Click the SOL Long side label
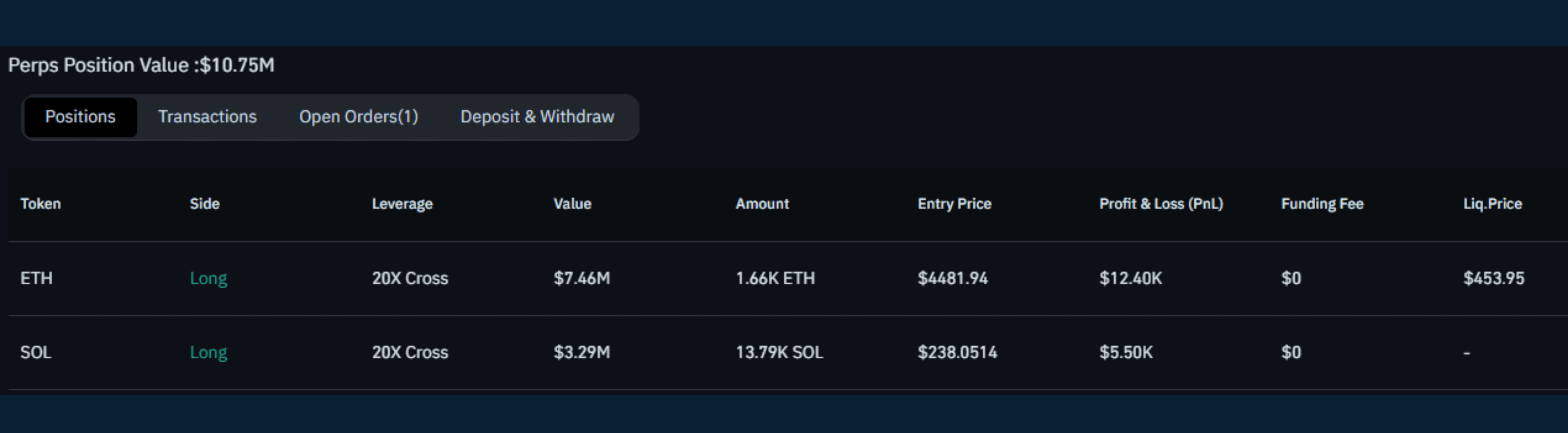The height and width of the screenshot is (433, 1568). [x=208, y=353]
